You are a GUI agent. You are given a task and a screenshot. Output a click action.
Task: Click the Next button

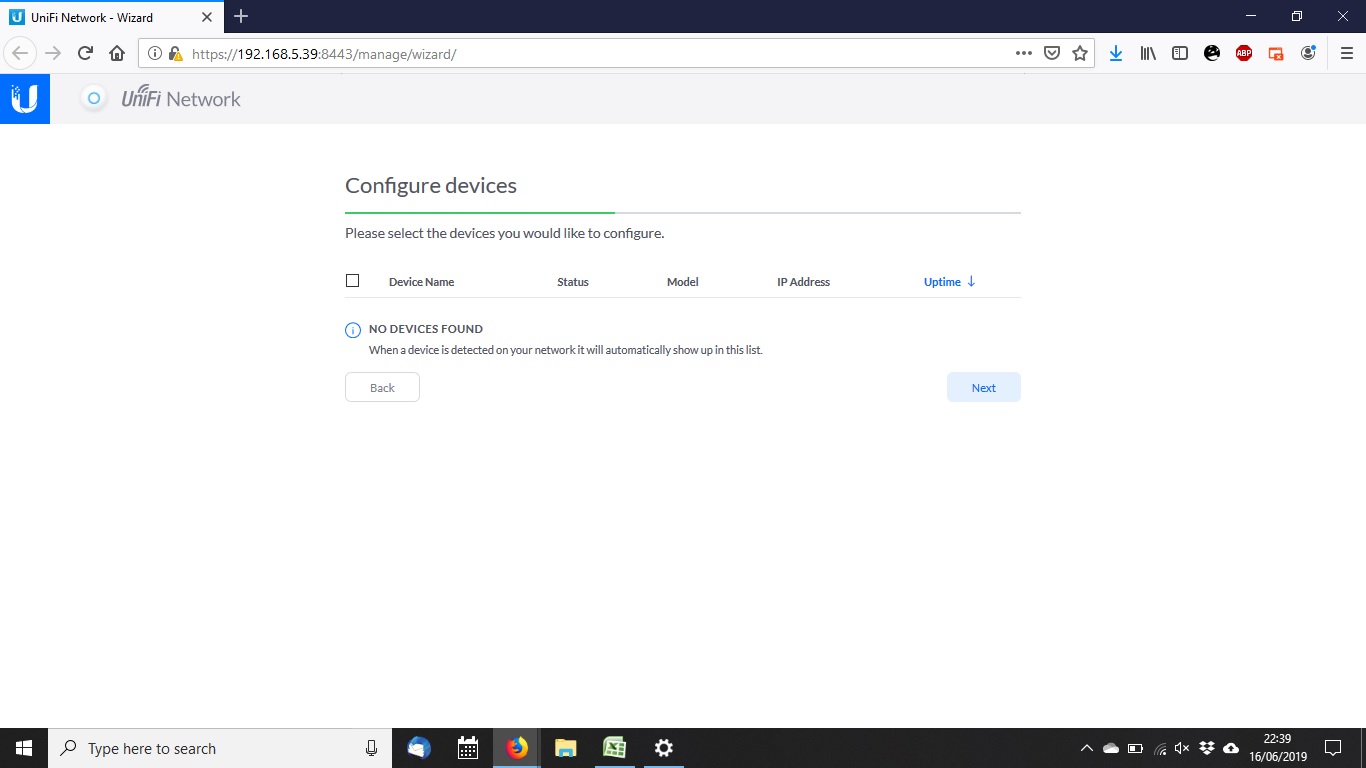pyautogui.click(x=984, y=387)
